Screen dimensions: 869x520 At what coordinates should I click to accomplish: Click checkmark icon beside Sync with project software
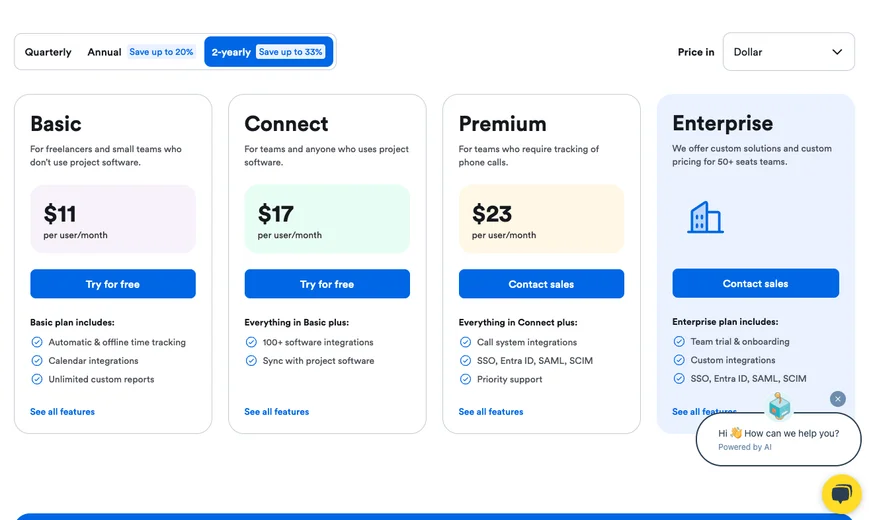click(x=252, y=361)
